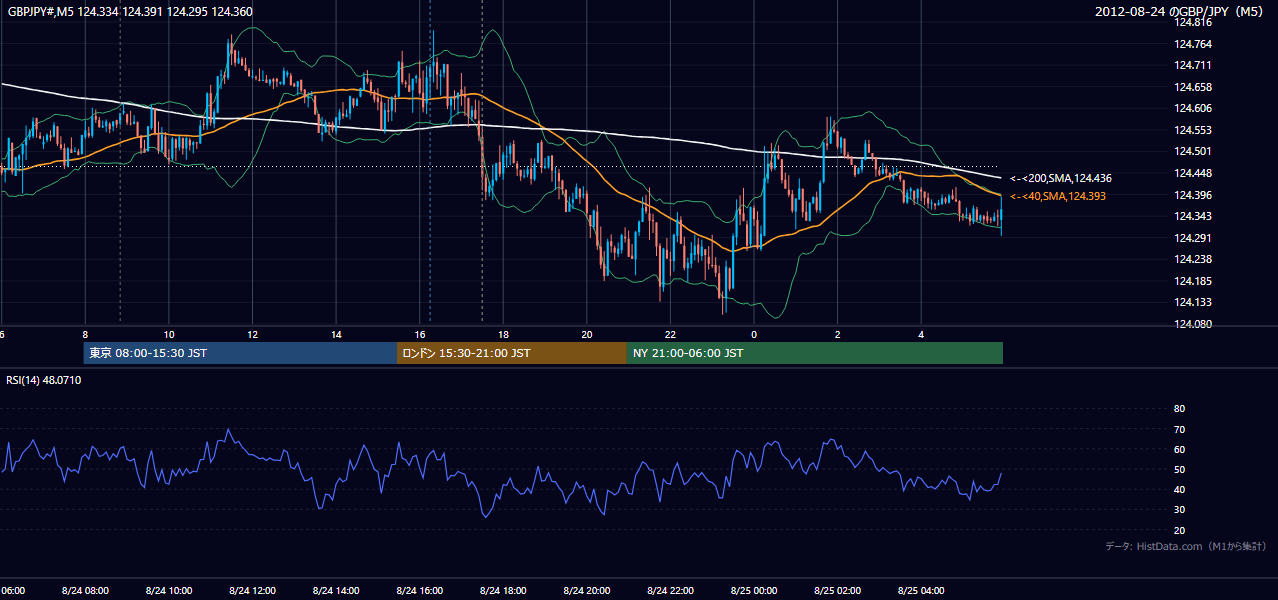Screen dimensions: 1278x600
Task: Click the RSI(14) 48.0710 indicator label
Action: point(44,380)
